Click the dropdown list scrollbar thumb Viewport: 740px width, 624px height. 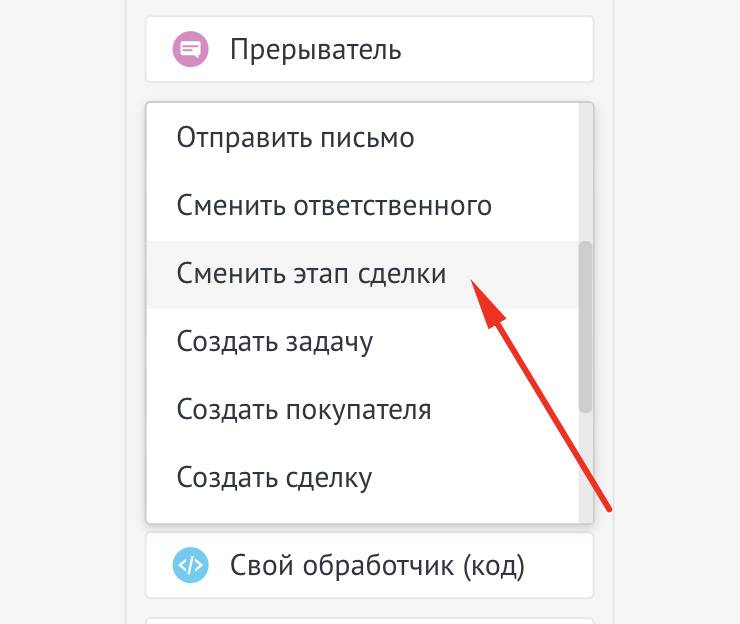586,326
